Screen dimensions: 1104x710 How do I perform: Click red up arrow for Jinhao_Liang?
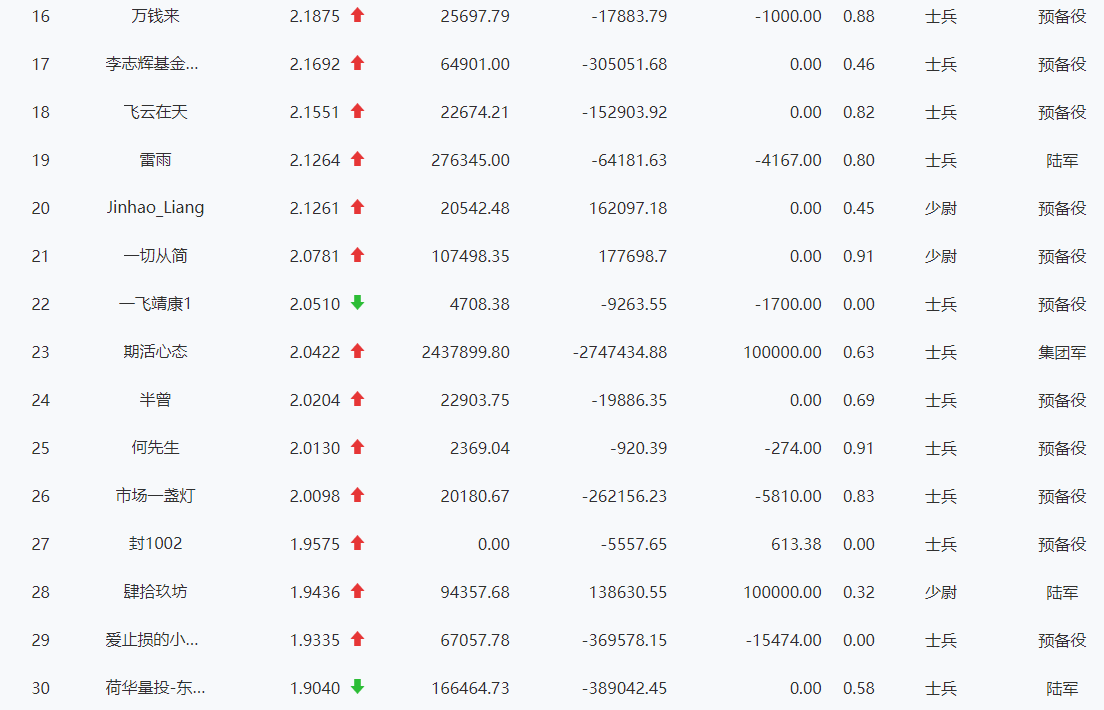357,207
